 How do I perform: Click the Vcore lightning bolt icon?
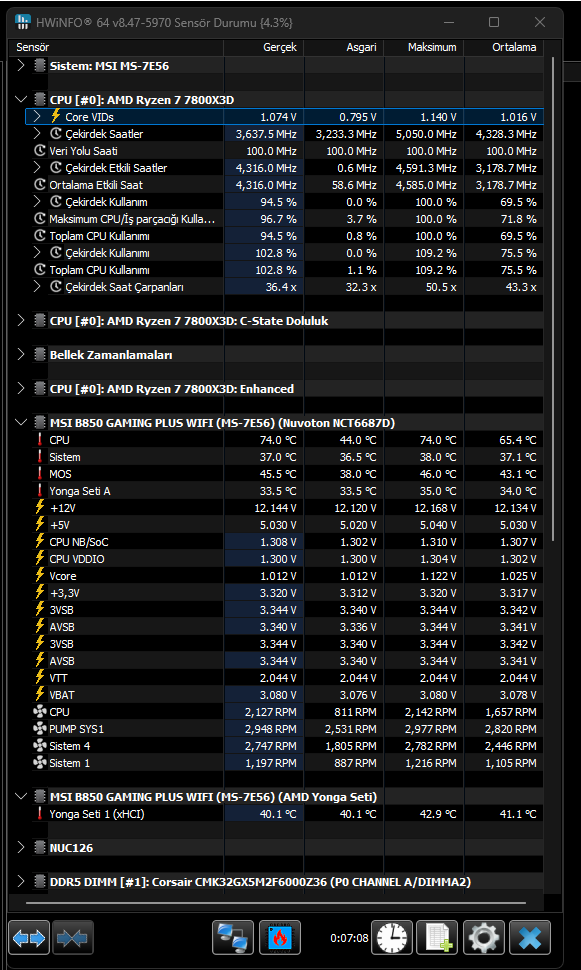[x=40, y=575]
